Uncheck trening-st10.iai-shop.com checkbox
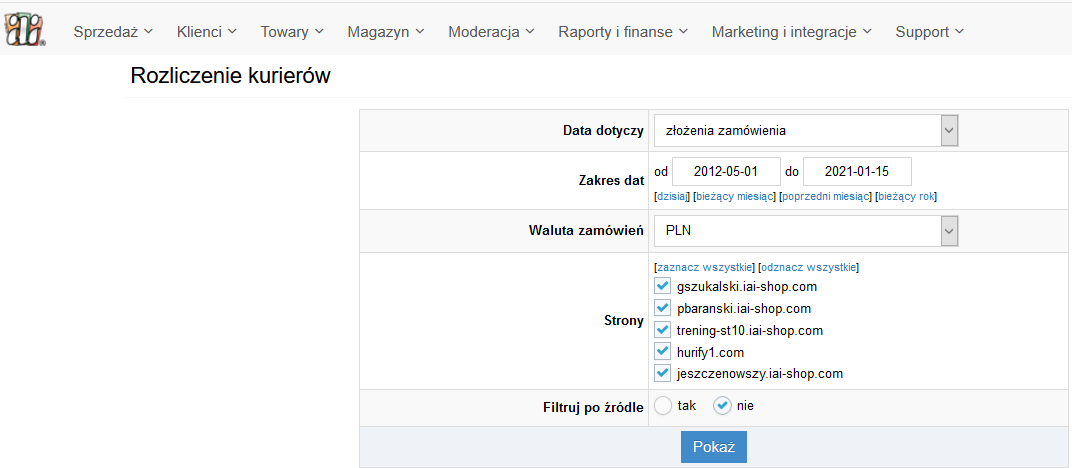The image size is (1072, 468). (x=662, y=330)
